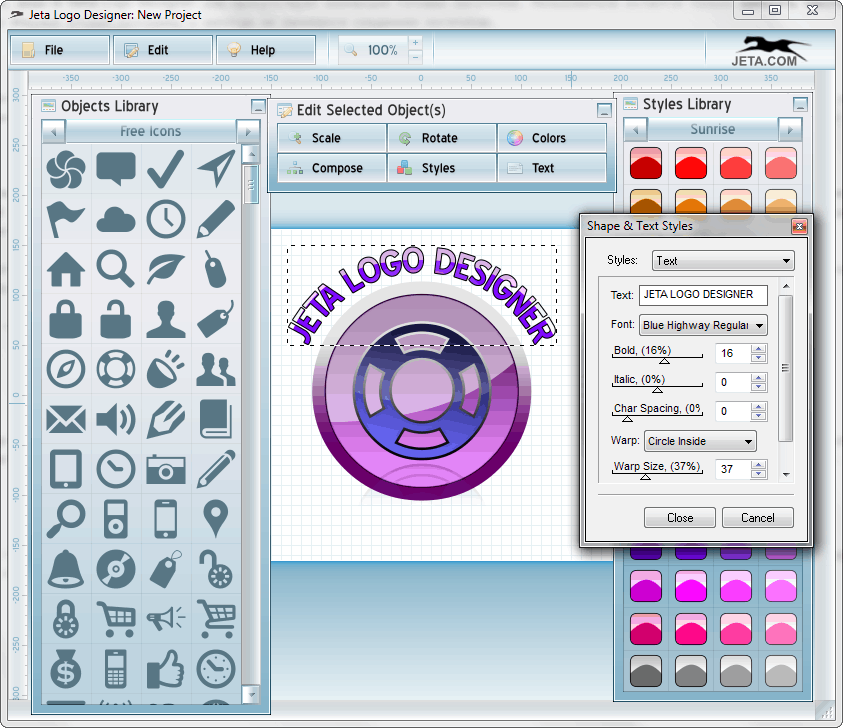Image resolution: width=843 pixels, height=728 pixels.
Task: Choose the checkmark icon
Action: coord(166,169)
